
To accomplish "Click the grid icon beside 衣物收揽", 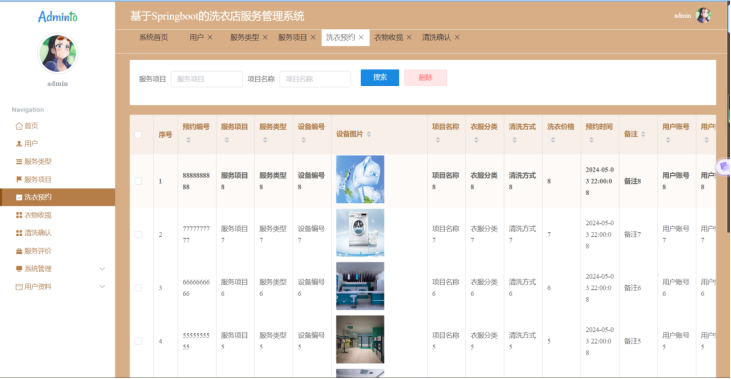I will tap(19, 215).
